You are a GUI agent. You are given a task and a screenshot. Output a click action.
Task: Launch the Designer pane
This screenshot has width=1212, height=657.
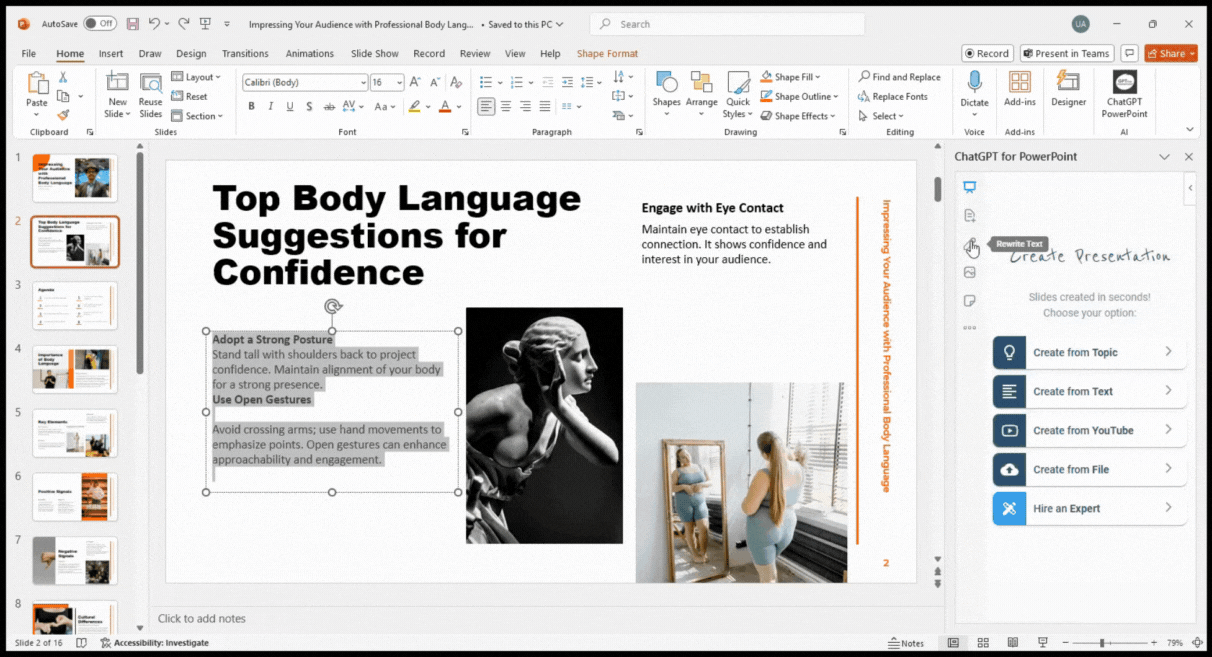[1068, 90]
